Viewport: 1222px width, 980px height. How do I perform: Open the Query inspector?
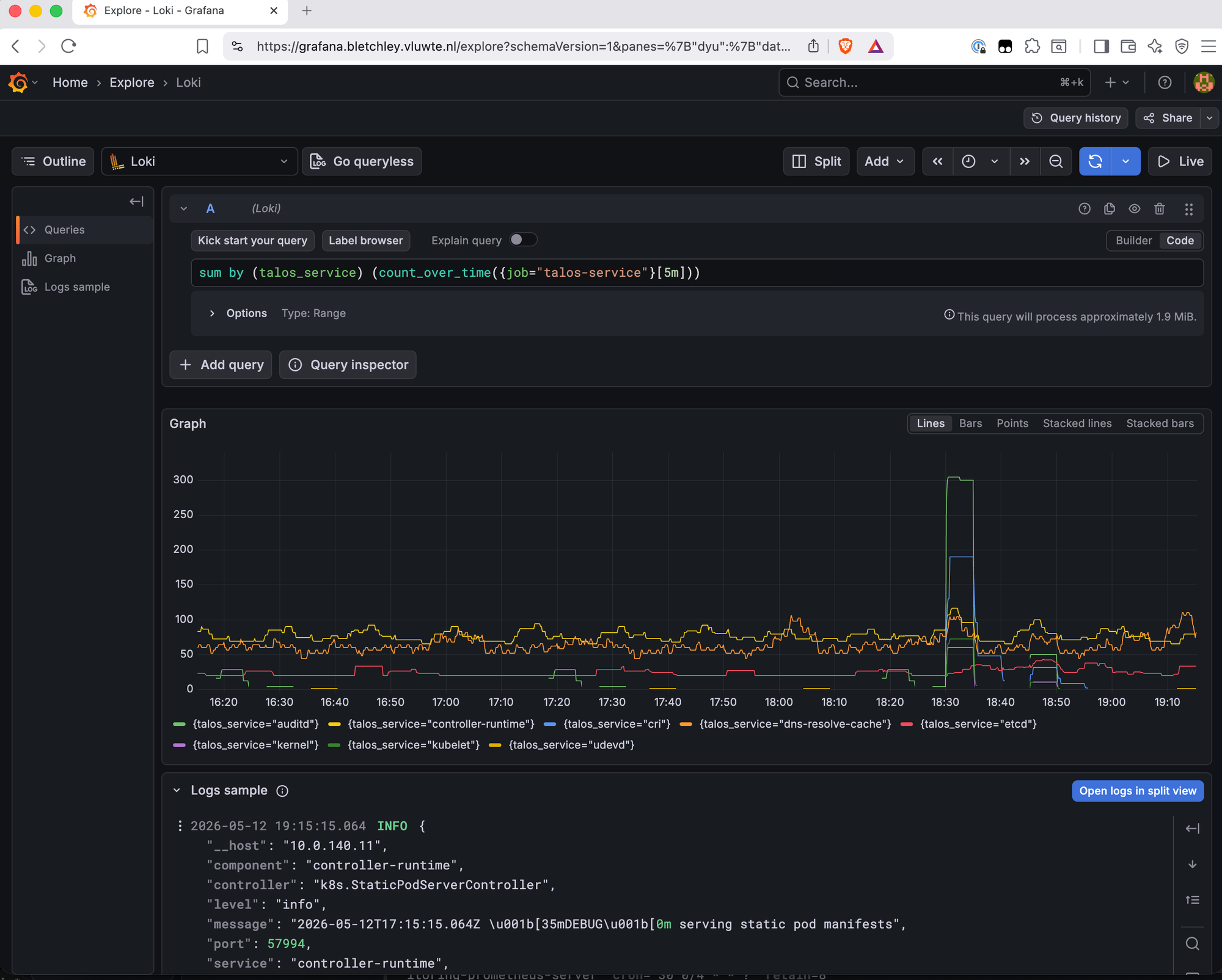click(348, 365)
